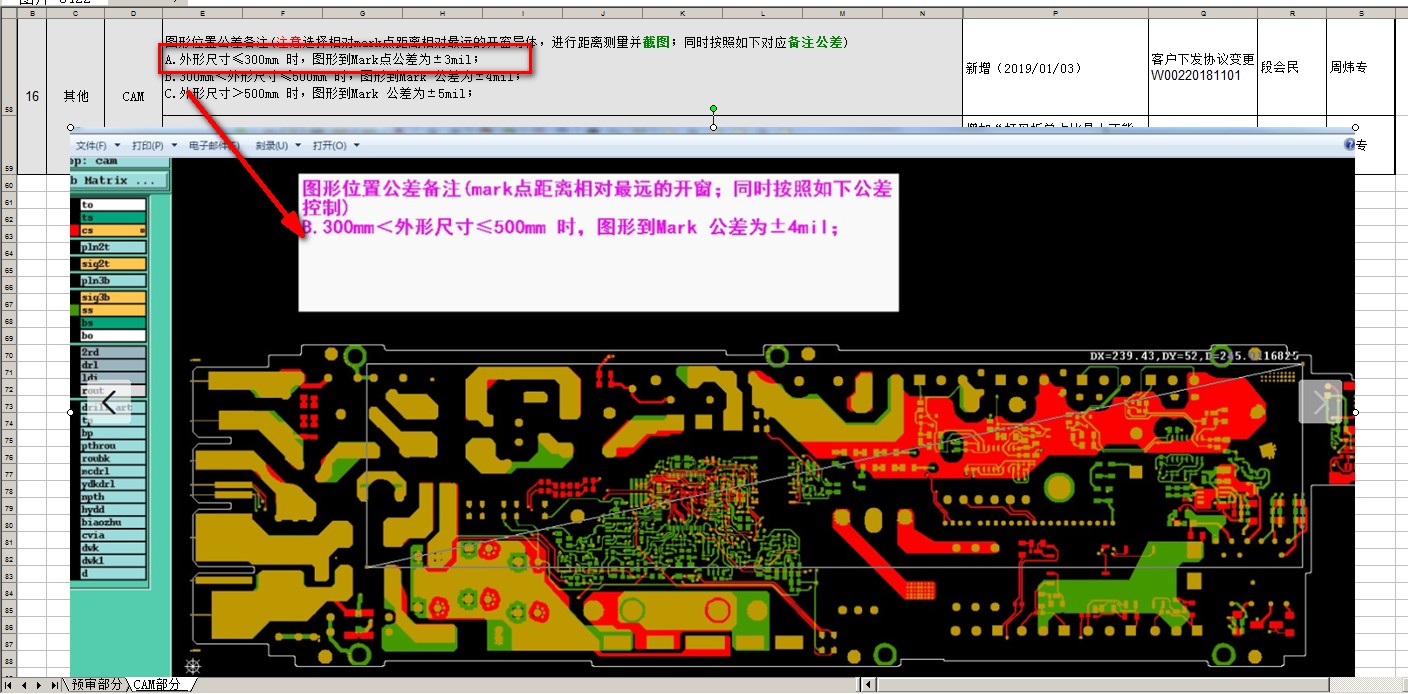Select the 'npth' layer
This screenshot has width=1408, height=694.
tap(113, 497)
